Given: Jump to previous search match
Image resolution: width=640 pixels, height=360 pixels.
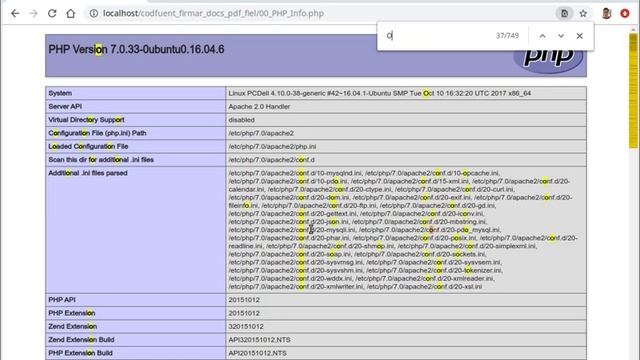Looking at the screenshot, I should (x=542, y=36).
